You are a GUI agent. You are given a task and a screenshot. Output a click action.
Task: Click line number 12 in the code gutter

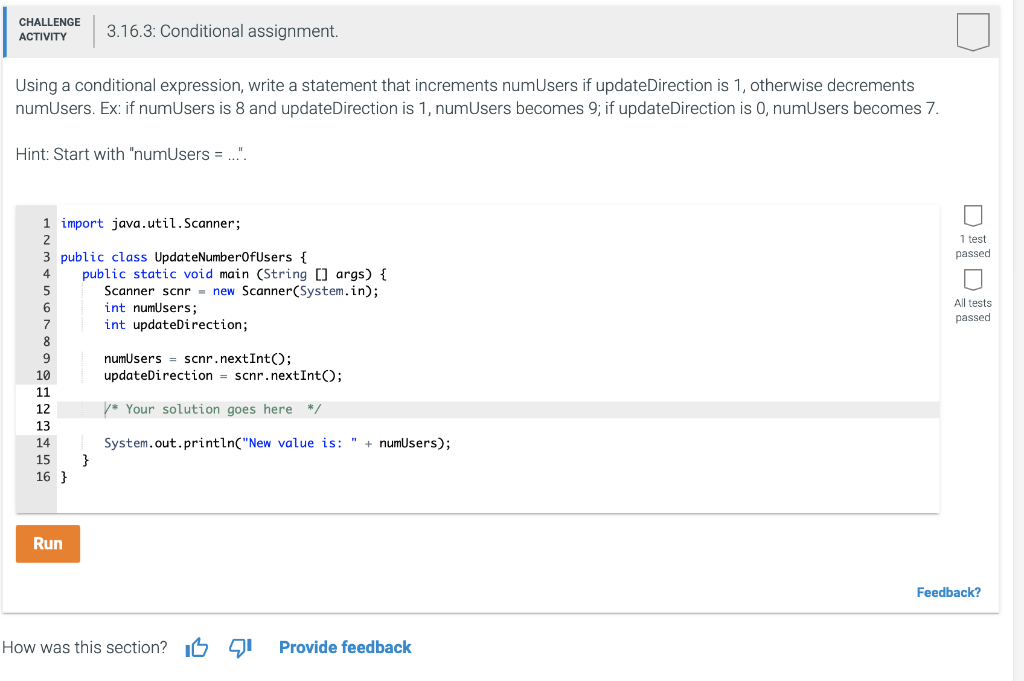pos(42,409)
